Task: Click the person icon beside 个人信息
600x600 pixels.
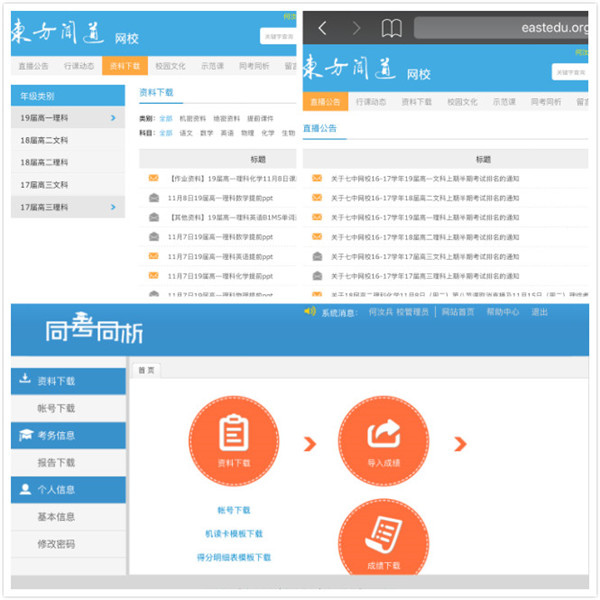Action: pyautogui.click(x=25, y=490)
